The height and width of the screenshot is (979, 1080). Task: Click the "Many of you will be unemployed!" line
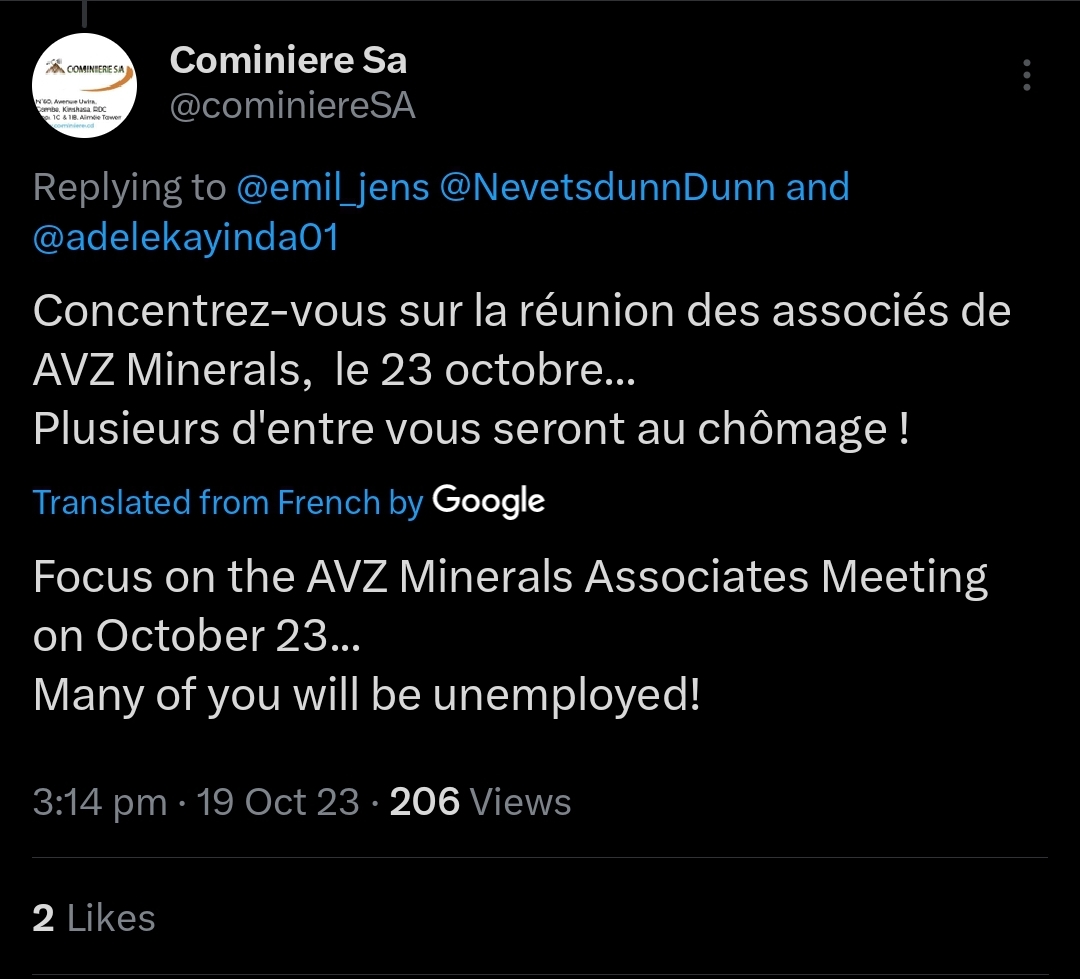367,695
